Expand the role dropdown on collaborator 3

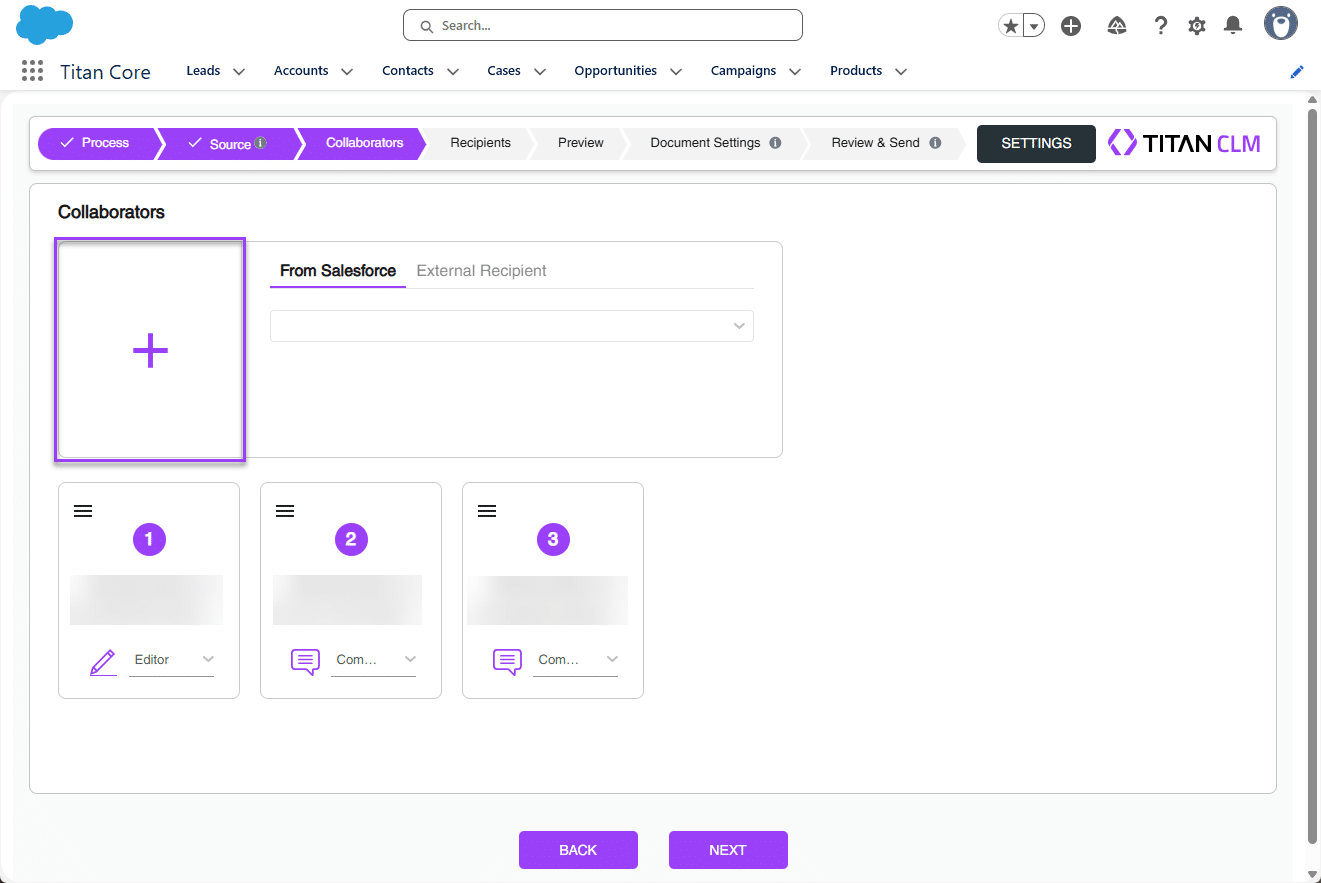click(576, 660)
